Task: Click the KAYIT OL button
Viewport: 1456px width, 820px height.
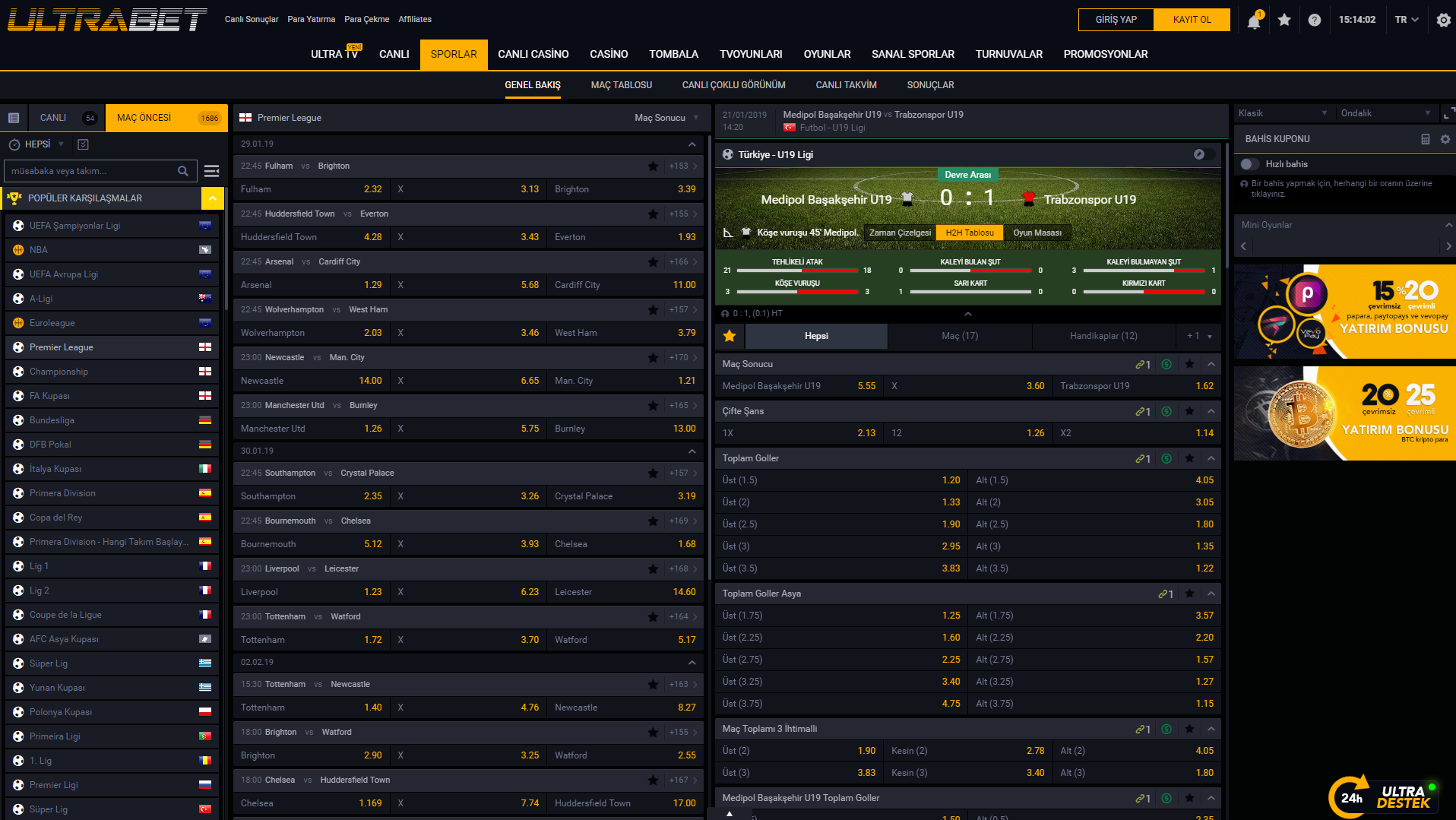Action: tap(1192, 20)
